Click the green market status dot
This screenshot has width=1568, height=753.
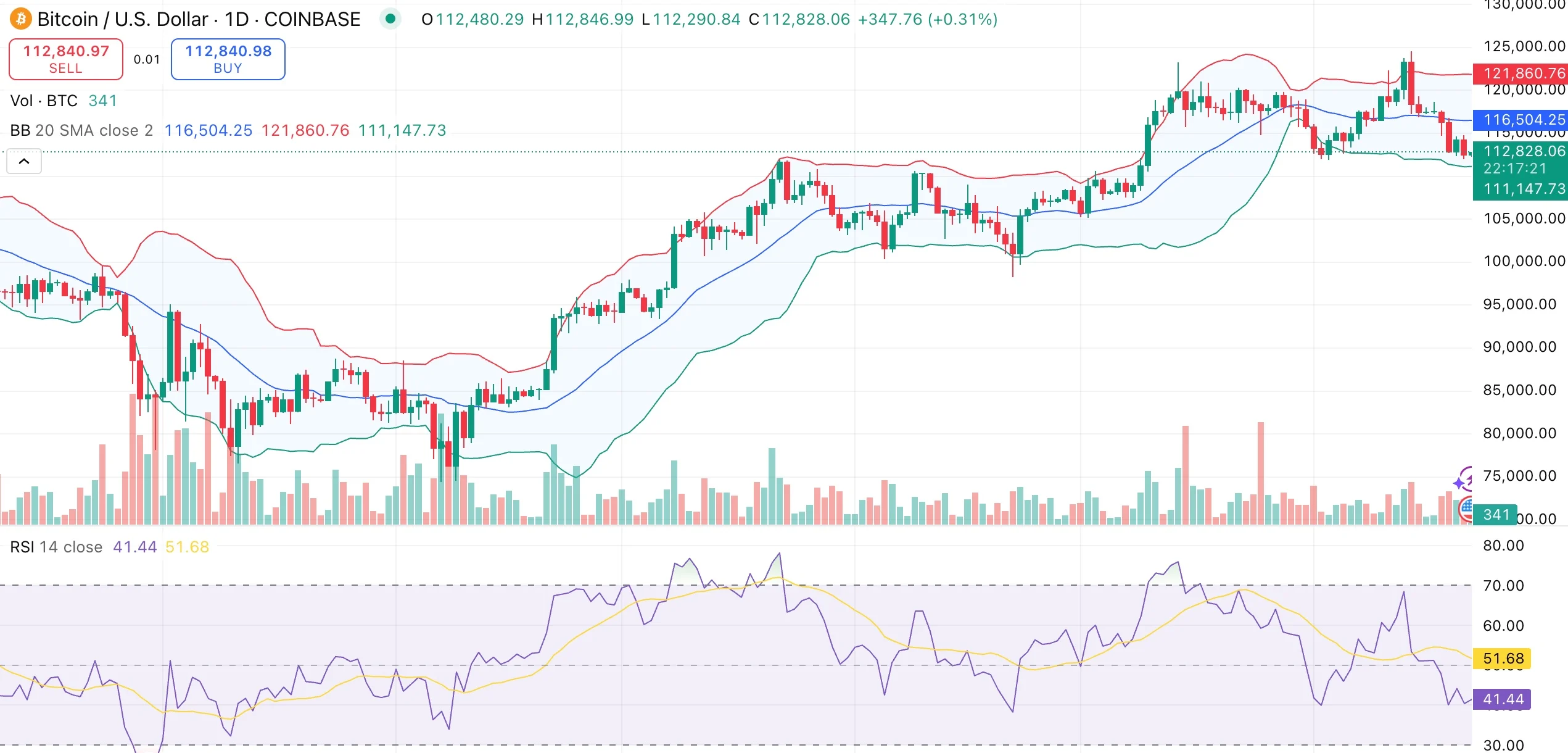tap(390, 19)
